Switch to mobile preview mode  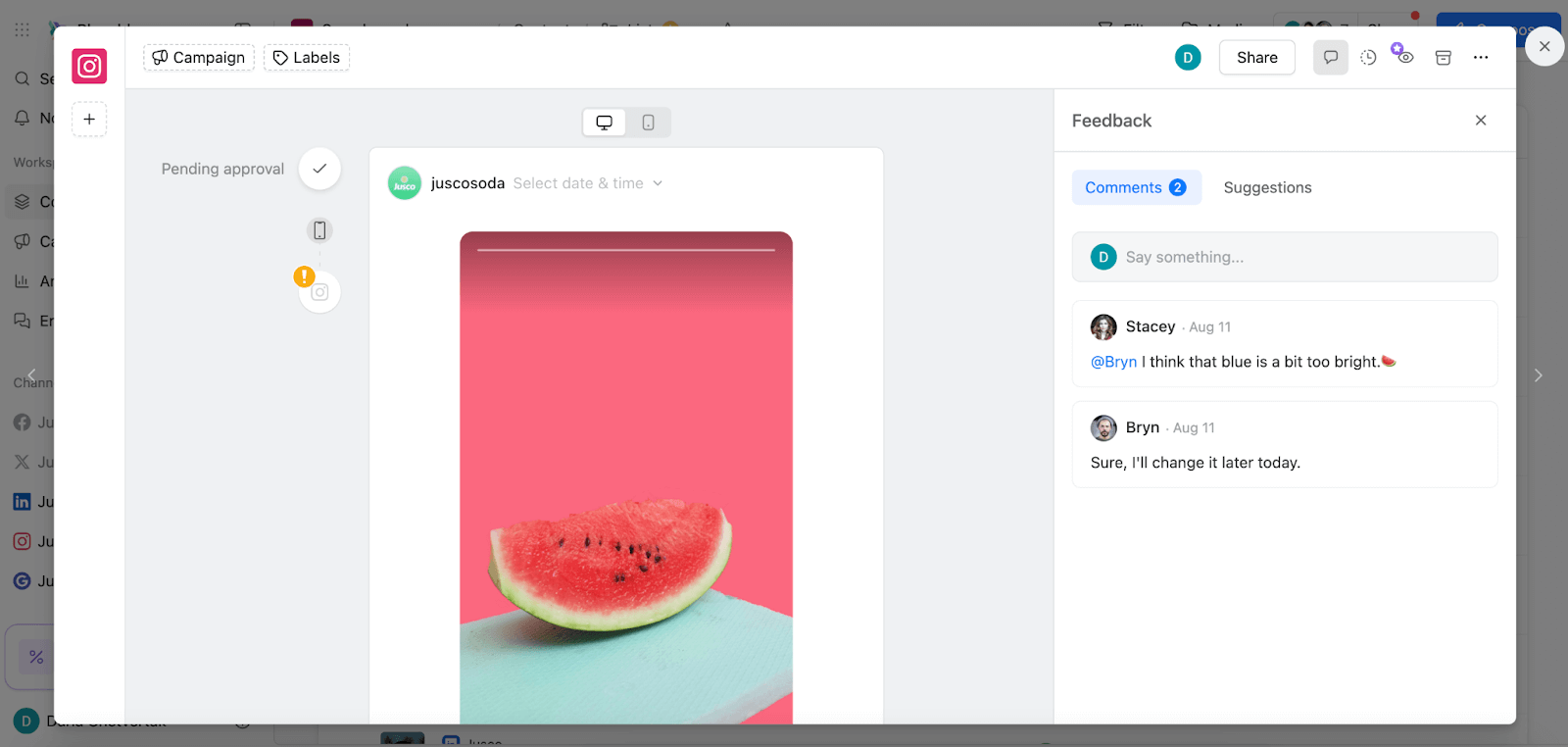(648, 123)
